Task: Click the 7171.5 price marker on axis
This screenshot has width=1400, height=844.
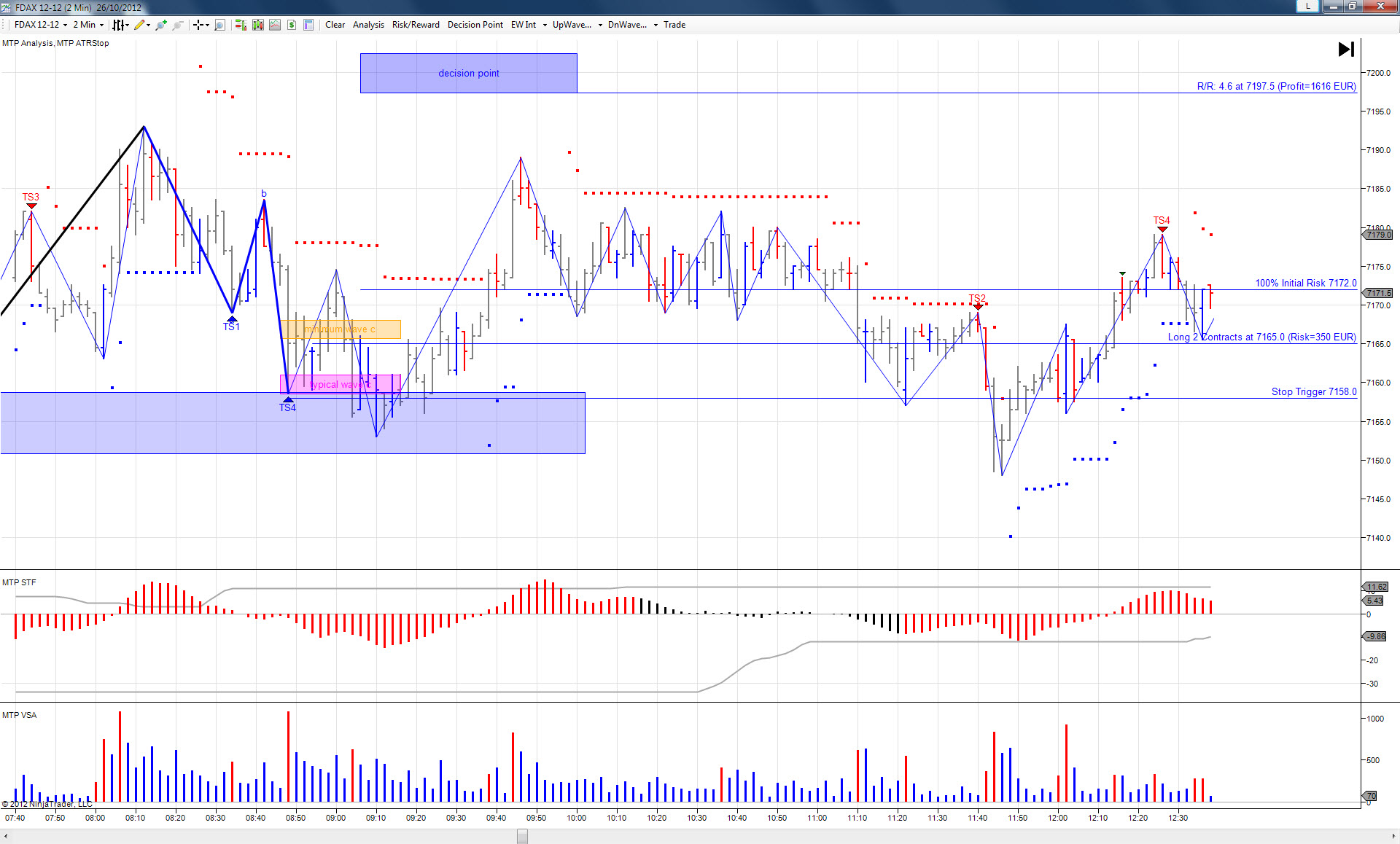Action: [1377, 293]
